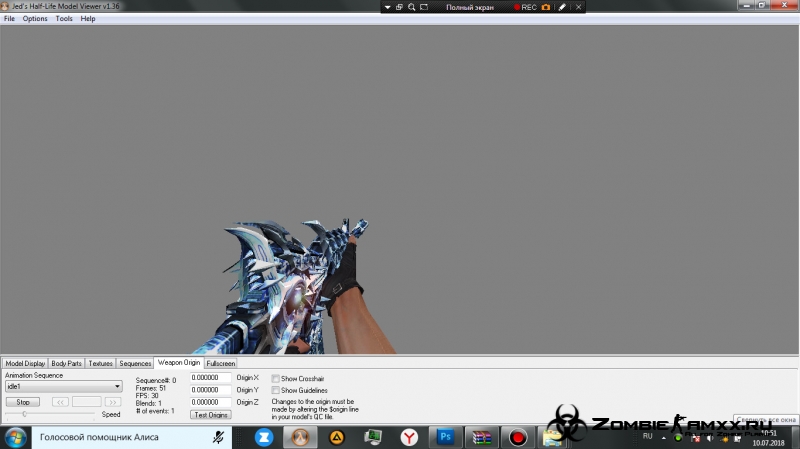This screenshot has height=449, width=800.
Task: Click the Origin X value field
Action: (x=210, y=378)
